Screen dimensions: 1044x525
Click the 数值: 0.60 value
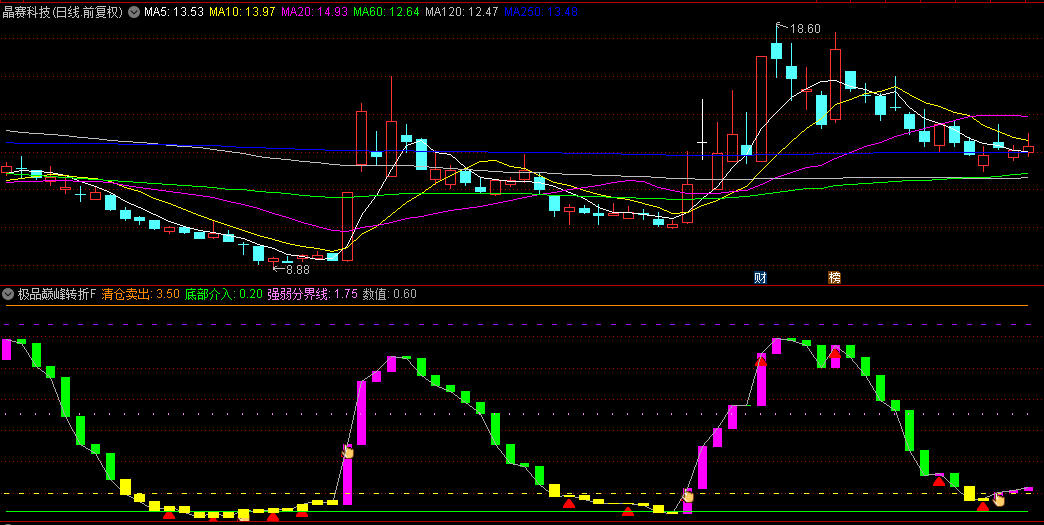coord(390,293)
